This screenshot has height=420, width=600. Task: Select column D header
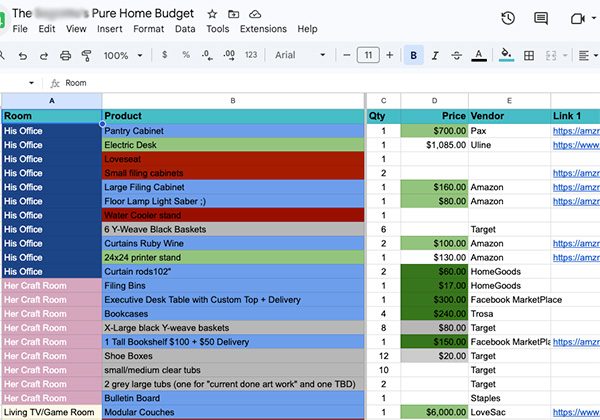(434, 101)
